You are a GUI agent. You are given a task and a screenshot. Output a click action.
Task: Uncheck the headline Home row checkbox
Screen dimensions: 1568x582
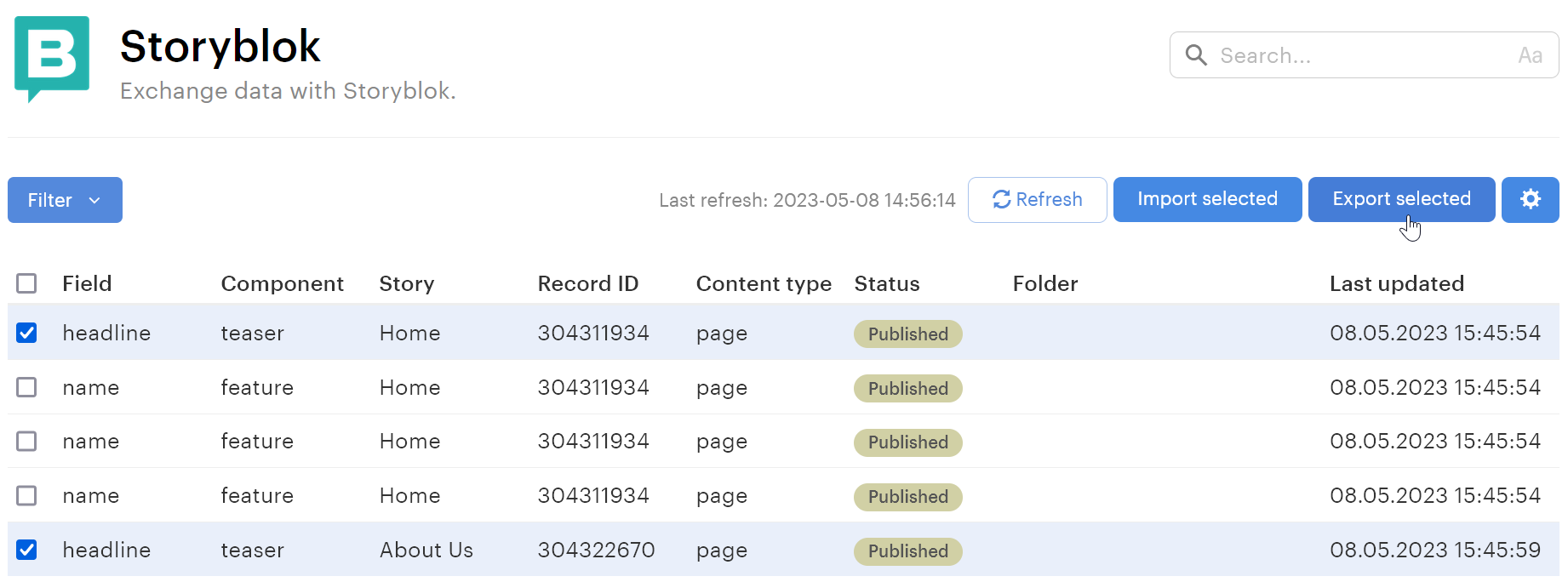pyautogui.click(x=26, y=333)
